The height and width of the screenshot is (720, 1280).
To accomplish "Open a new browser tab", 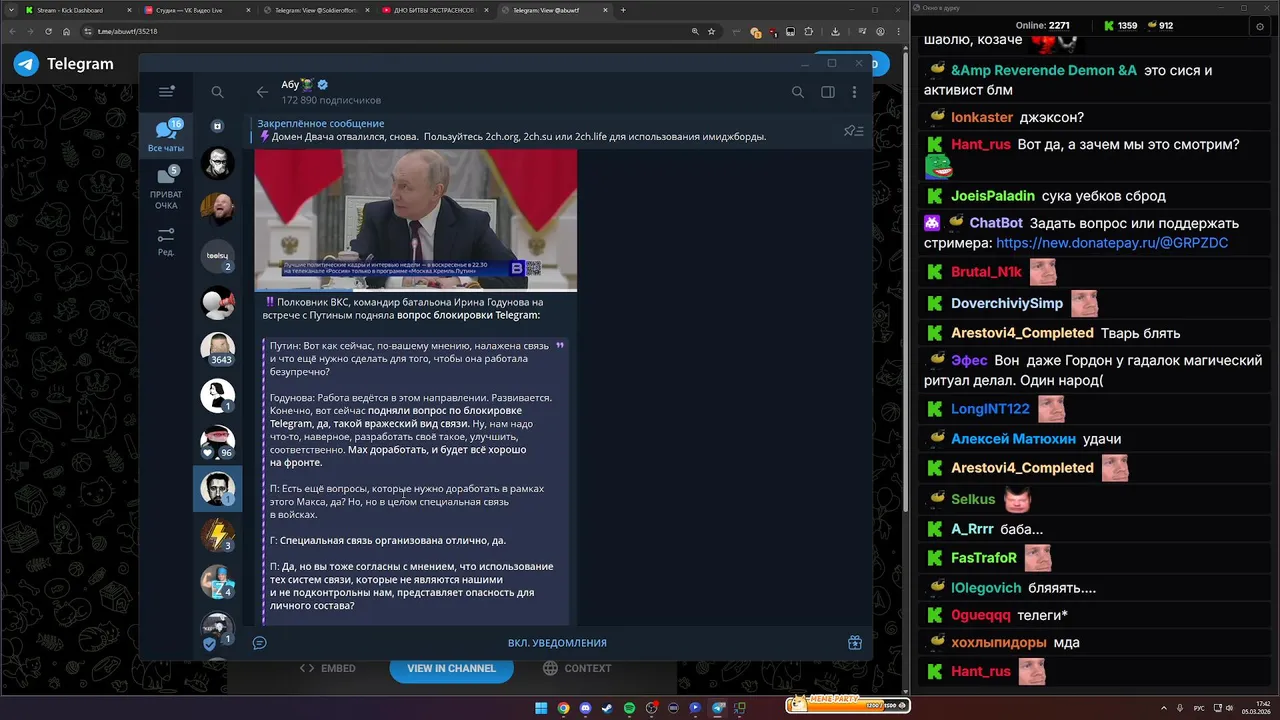I will pos(623,10).
